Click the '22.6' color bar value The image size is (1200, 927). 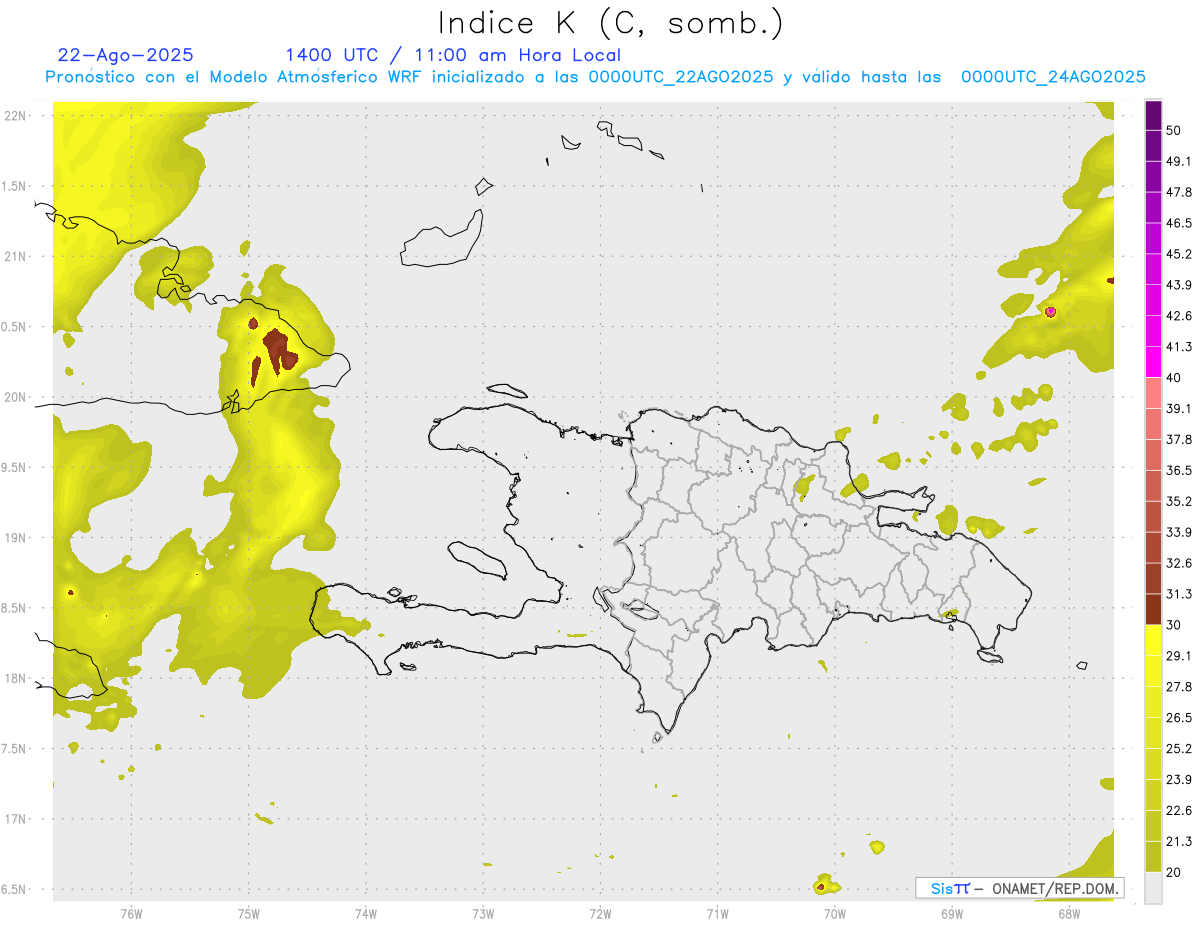pos(1180,810)
